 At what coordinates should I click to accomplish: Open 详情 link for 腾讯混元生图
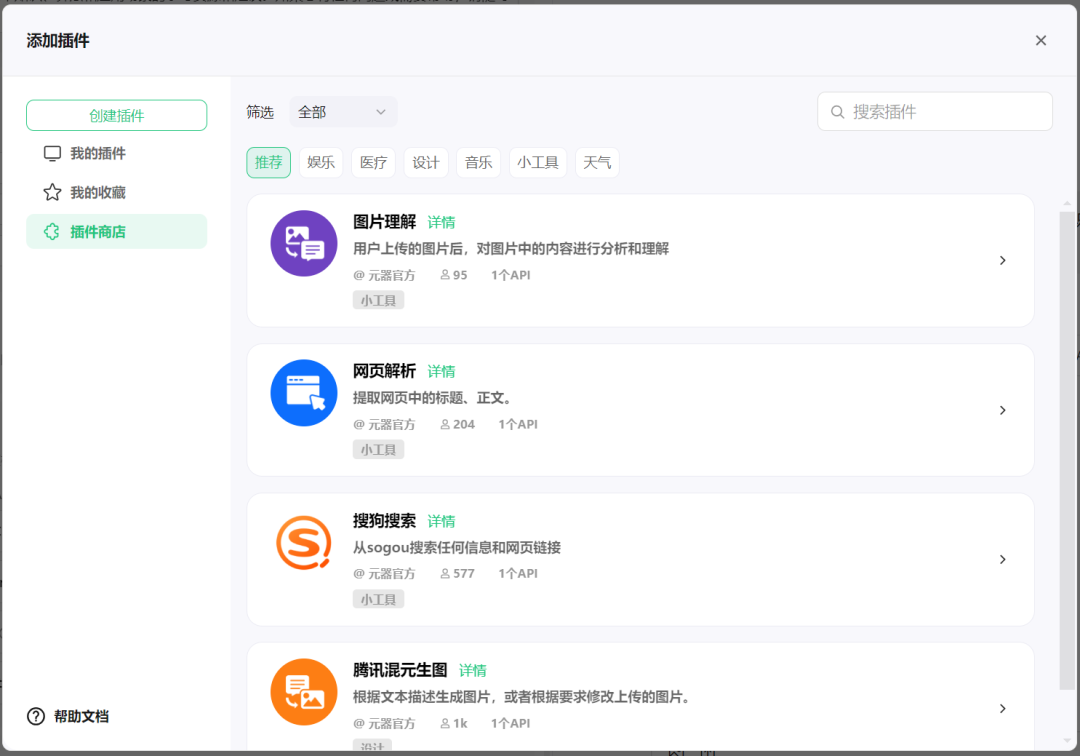(x=473, y=670)
